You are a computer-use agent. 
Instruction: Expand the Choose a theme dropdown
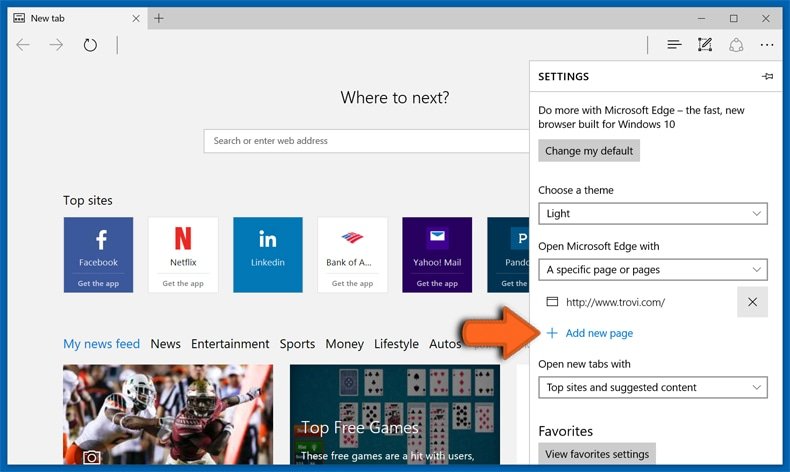[x=653, y=214]
